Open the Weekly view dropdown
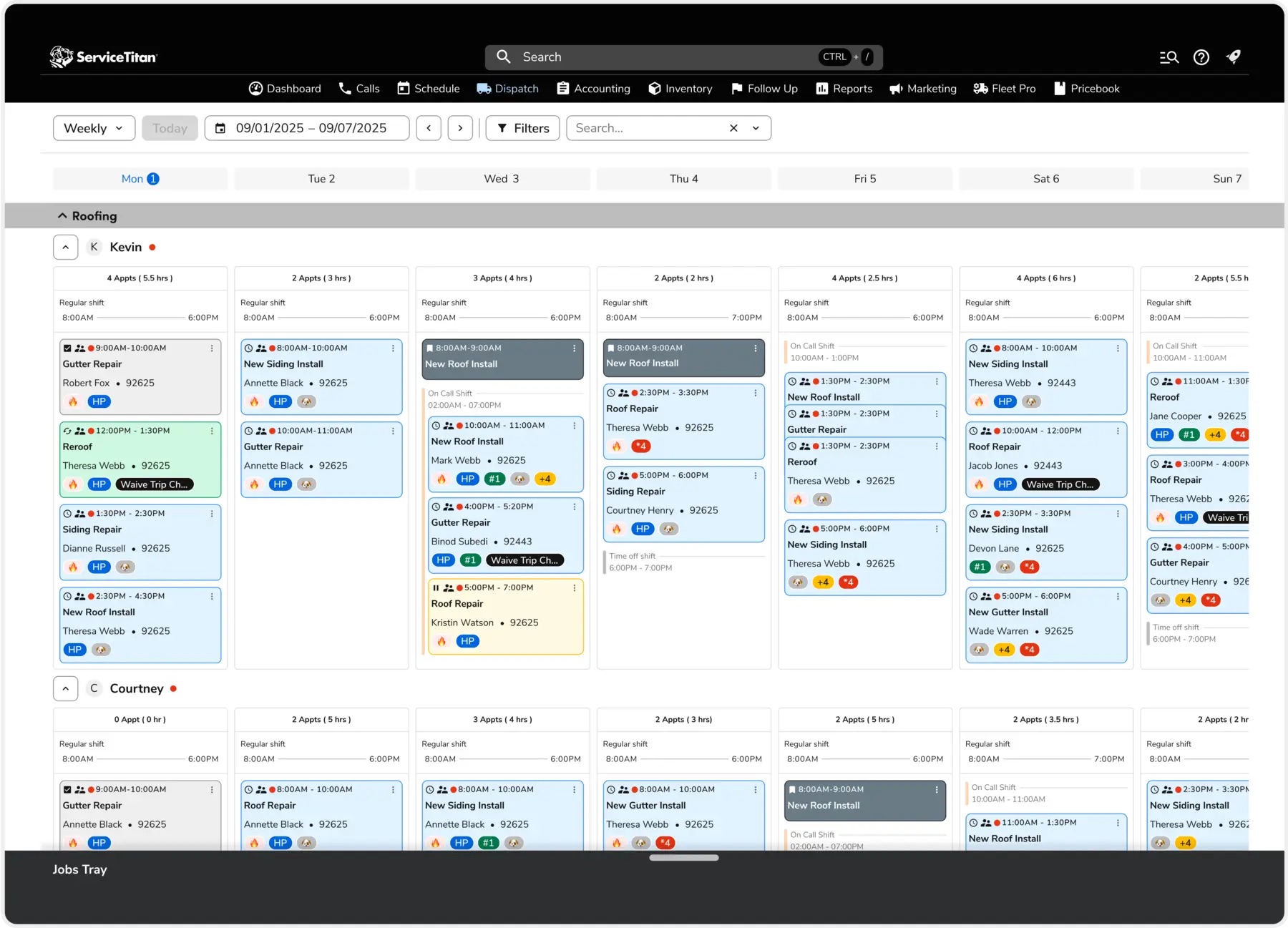The height and width of the screenshot is (928, 1288). click(94, 128)
